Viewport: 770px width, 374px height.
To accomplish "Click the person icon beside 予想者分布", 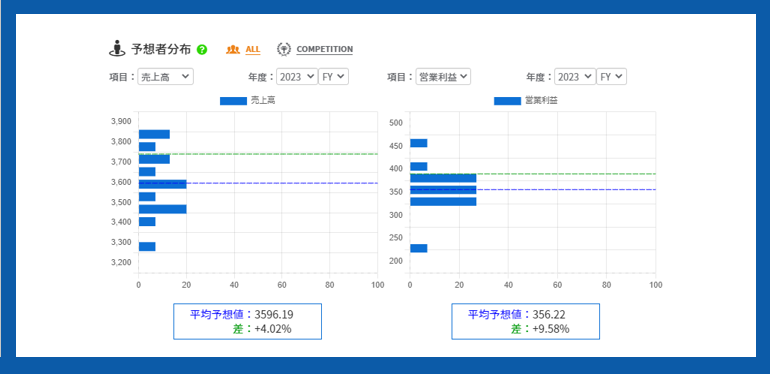I will (x=117, y=49).
